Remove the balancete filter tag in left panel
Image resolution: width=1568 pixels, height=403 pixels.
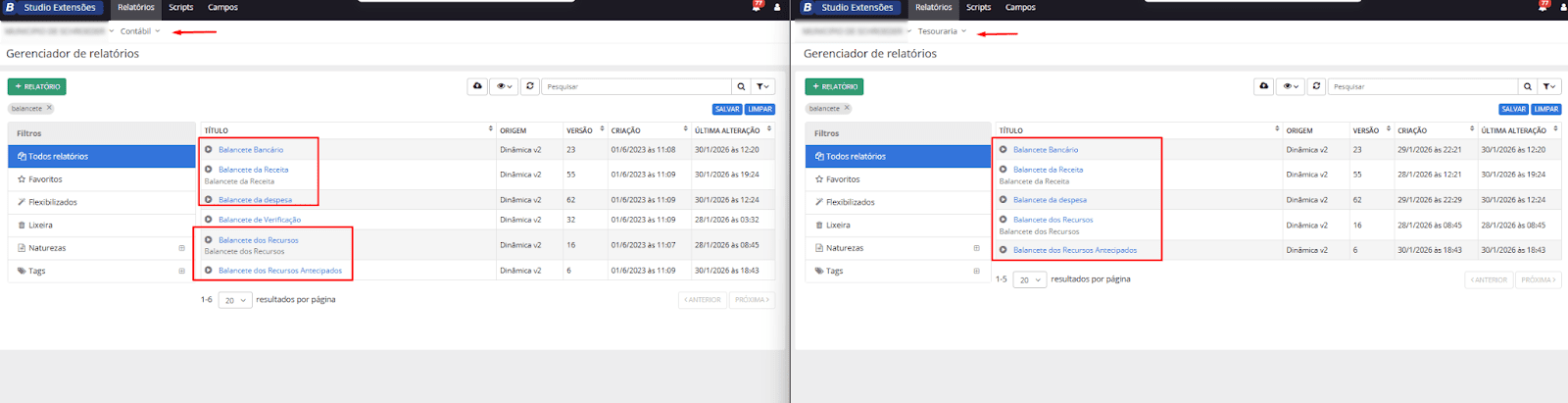point(49,109)
